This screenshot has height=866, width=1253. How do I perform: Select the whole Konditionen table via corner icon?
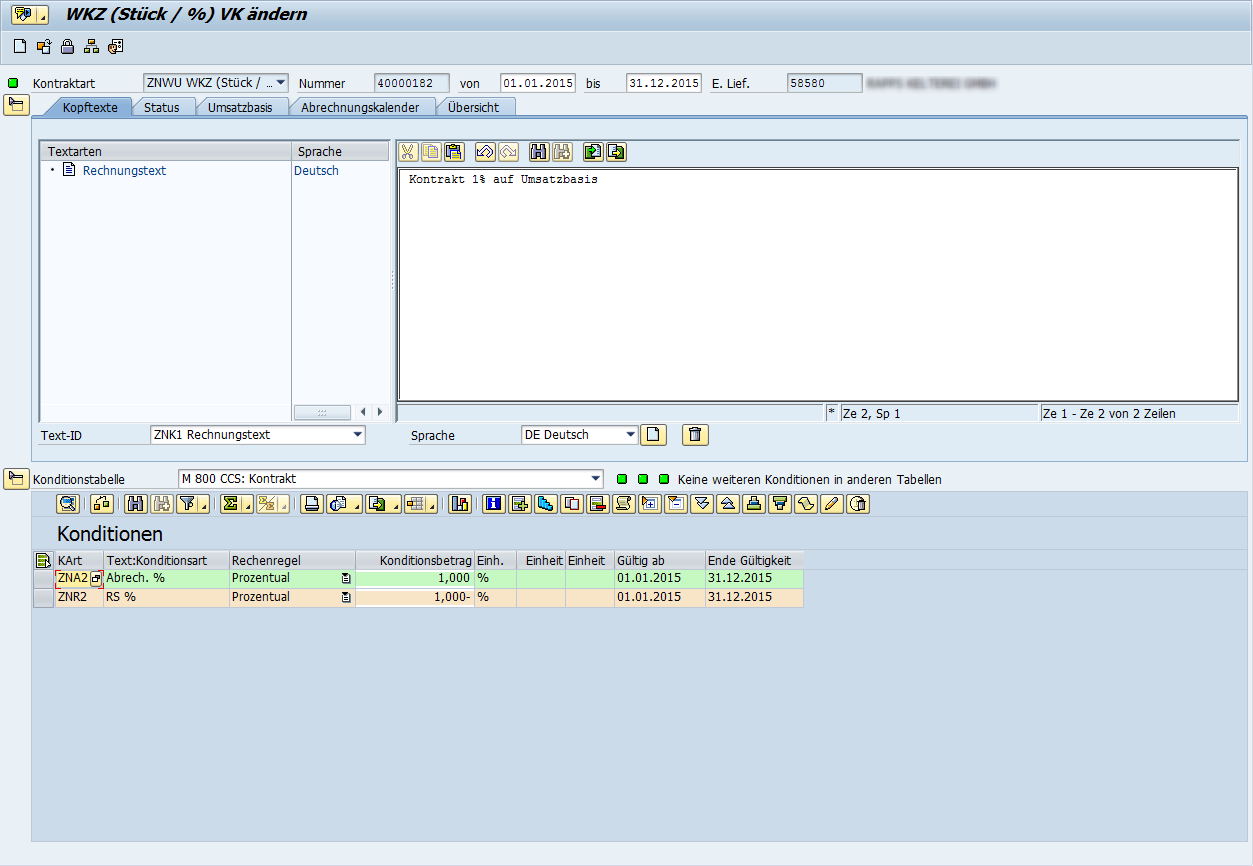(x=43, y=561)
